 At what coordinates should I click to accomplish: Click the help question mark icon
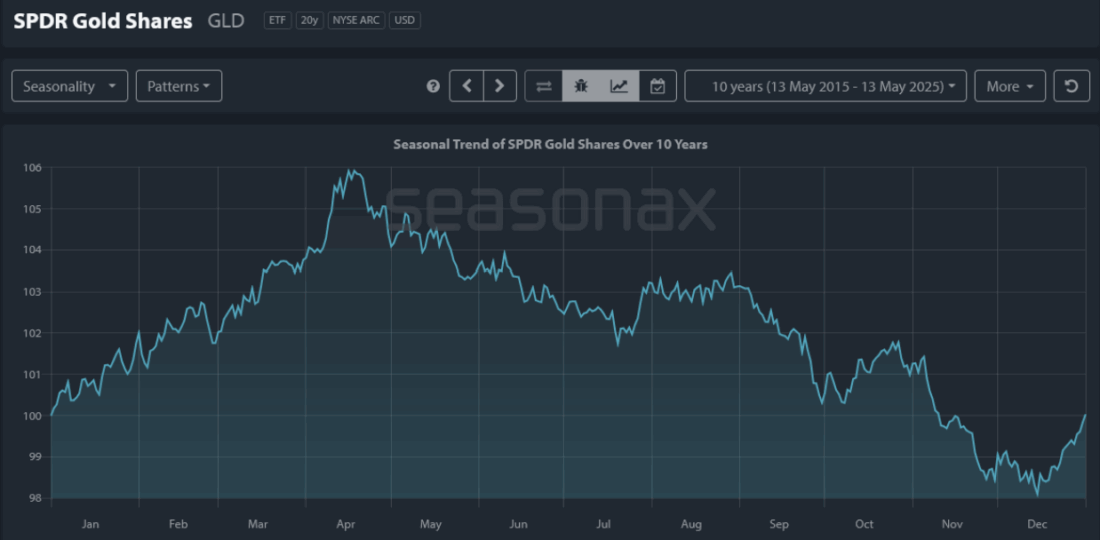click(x=434, y=86)
